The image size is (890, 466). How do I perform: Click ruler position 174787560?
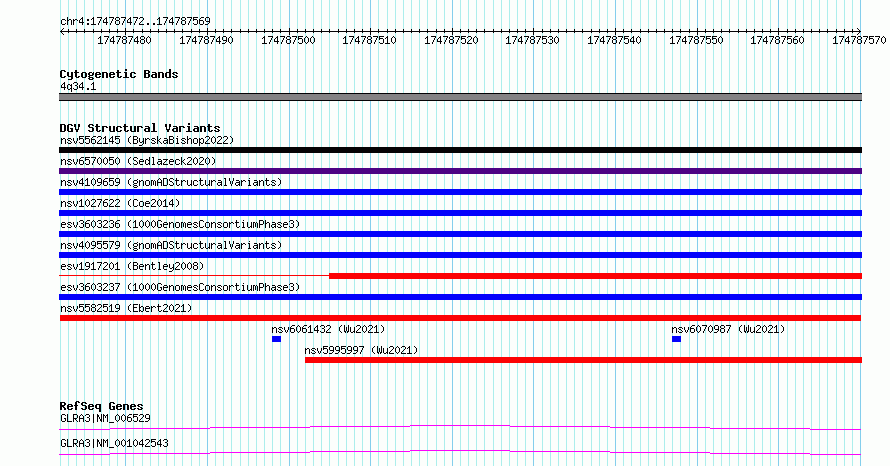(x=777, y=40)
